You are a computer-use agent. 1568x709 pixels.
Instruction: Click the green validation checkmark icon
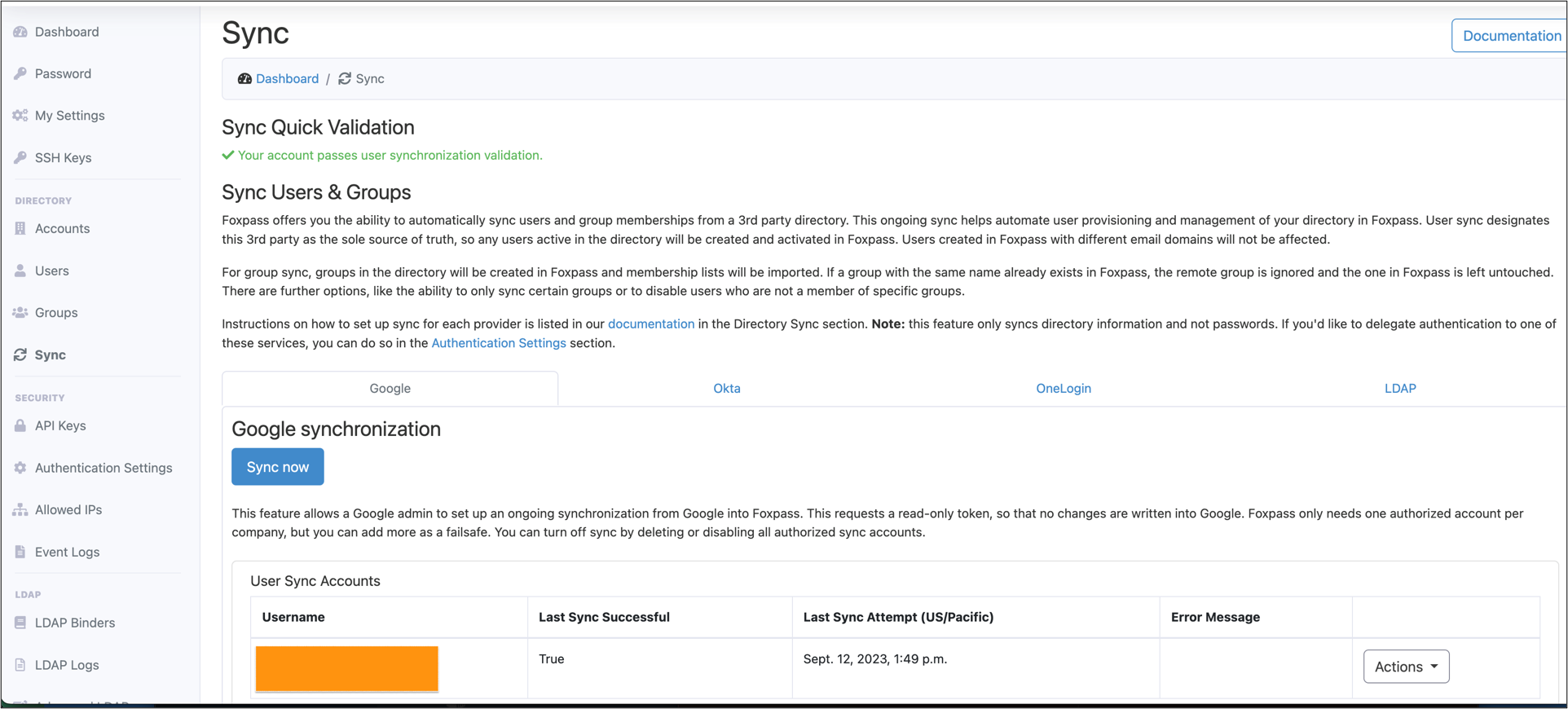pos(228,155)
